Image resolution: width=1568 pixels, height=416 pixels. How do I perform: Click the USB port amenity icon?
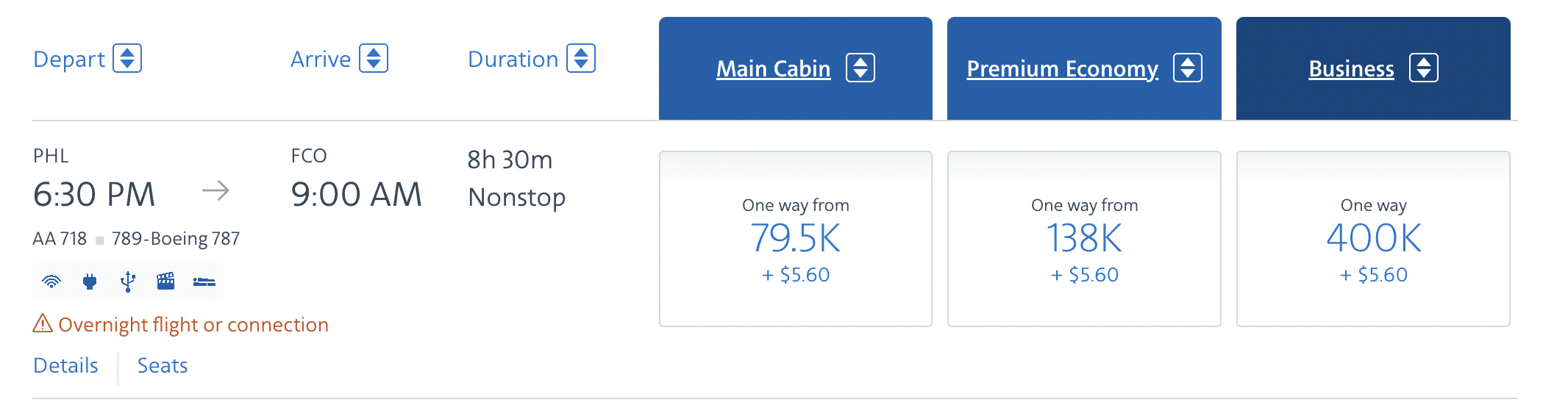(128, 281)
